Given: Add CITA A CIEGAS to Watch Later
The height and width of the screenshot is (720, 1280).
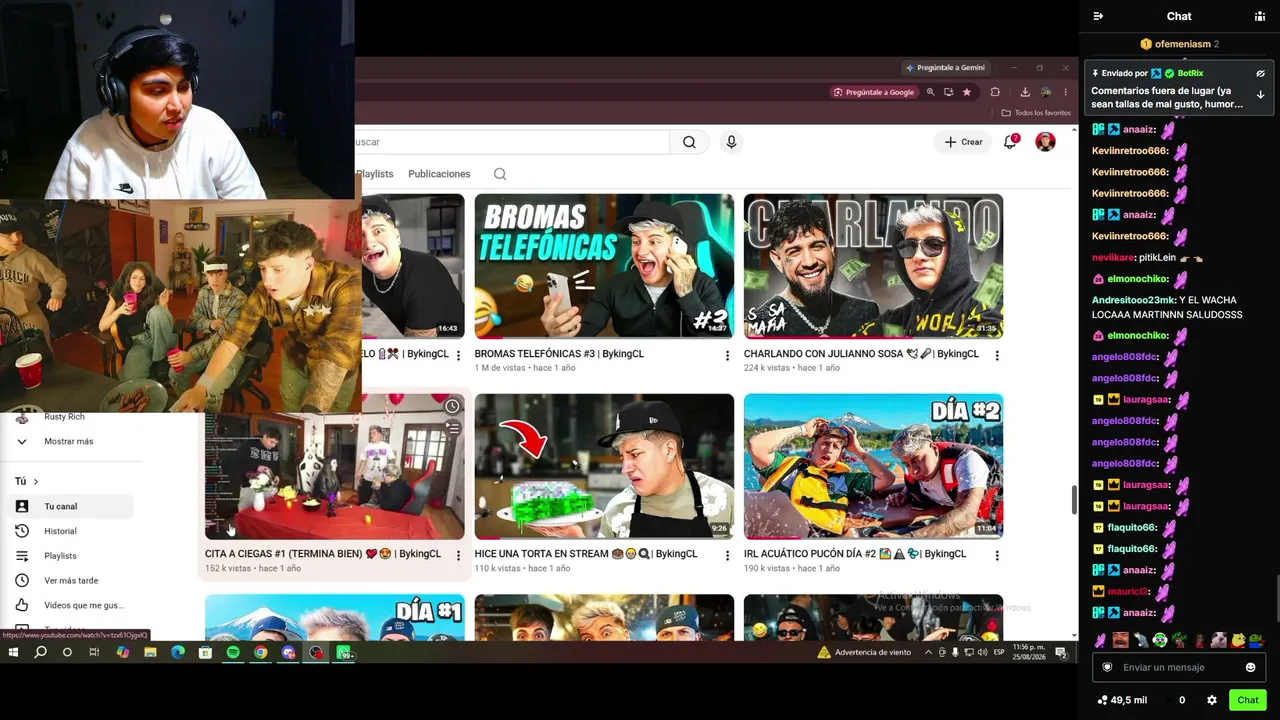Looking at the screenshot, I should [452, 406].
